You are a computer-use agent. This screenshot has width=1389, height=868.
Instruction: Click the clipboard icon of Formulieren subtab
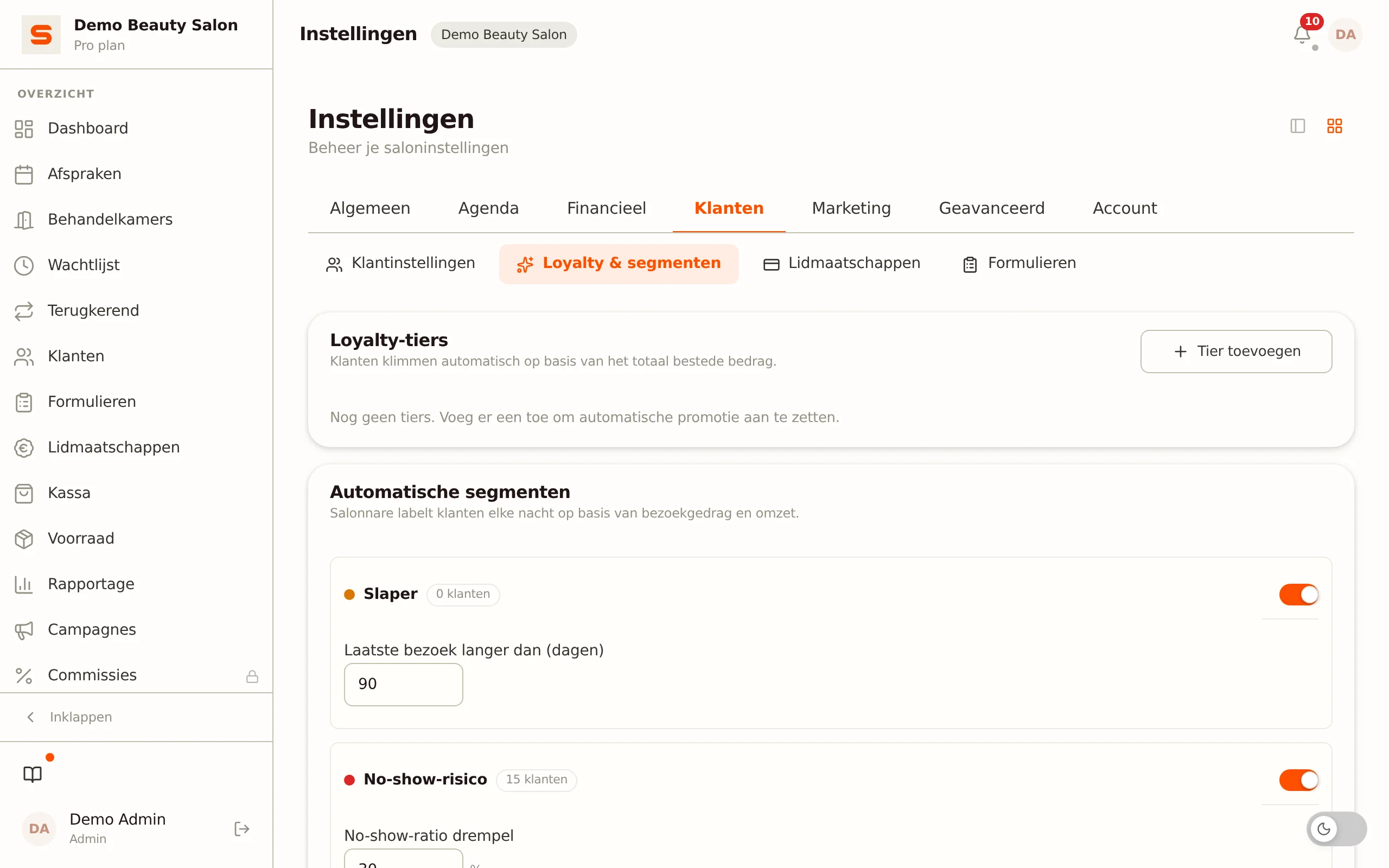970,264
